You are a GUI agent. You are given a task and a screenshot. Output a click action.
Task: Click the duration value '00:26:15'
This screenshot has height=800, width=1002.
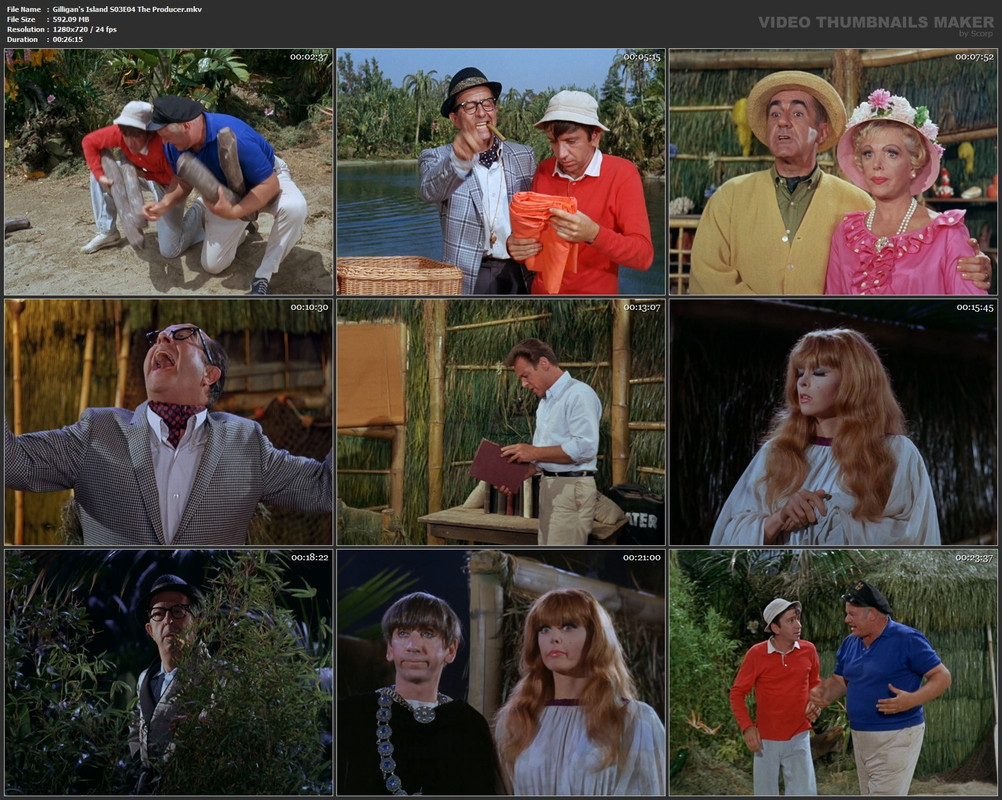pyautogui.click(x=68, y=40)
